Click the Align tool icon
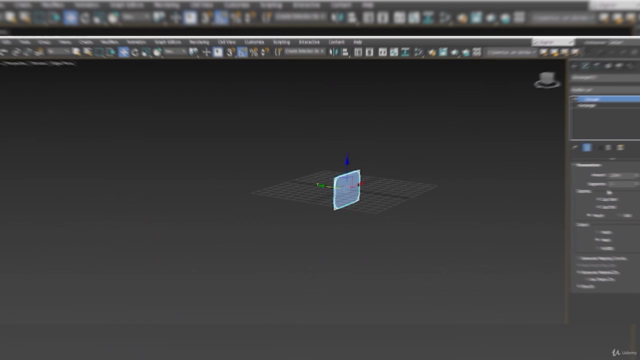Screen dimensions: 640x360 tap(345, 52)
